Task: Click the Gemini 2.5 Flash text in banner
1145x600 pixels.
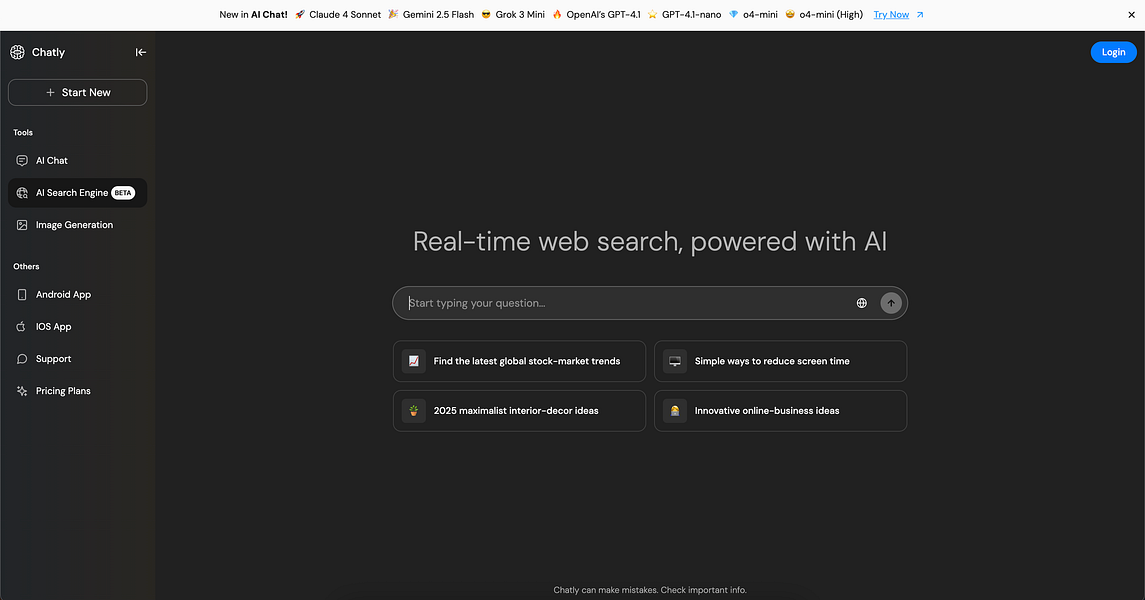Action: [438, 15]
